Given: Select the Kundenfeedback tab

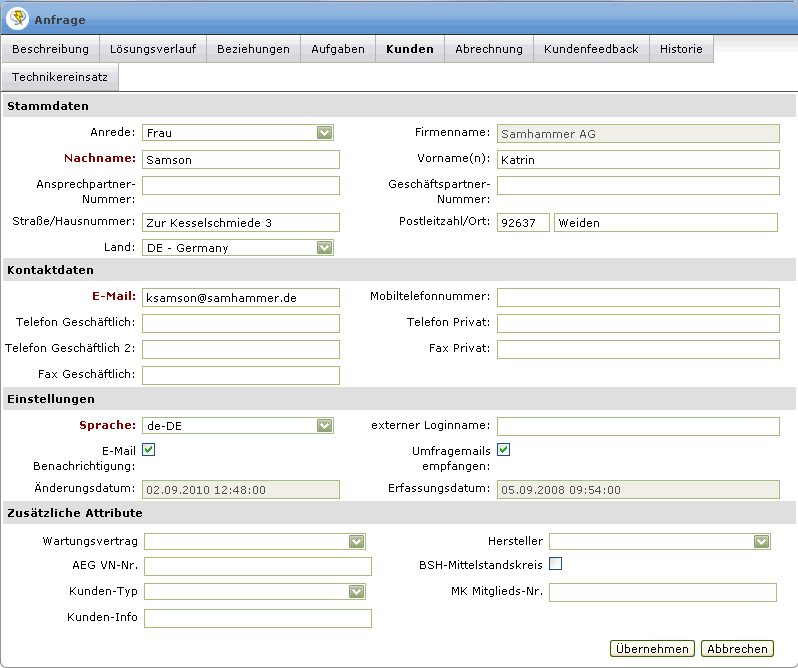Looking at the screenshot, I should point(591,49).
